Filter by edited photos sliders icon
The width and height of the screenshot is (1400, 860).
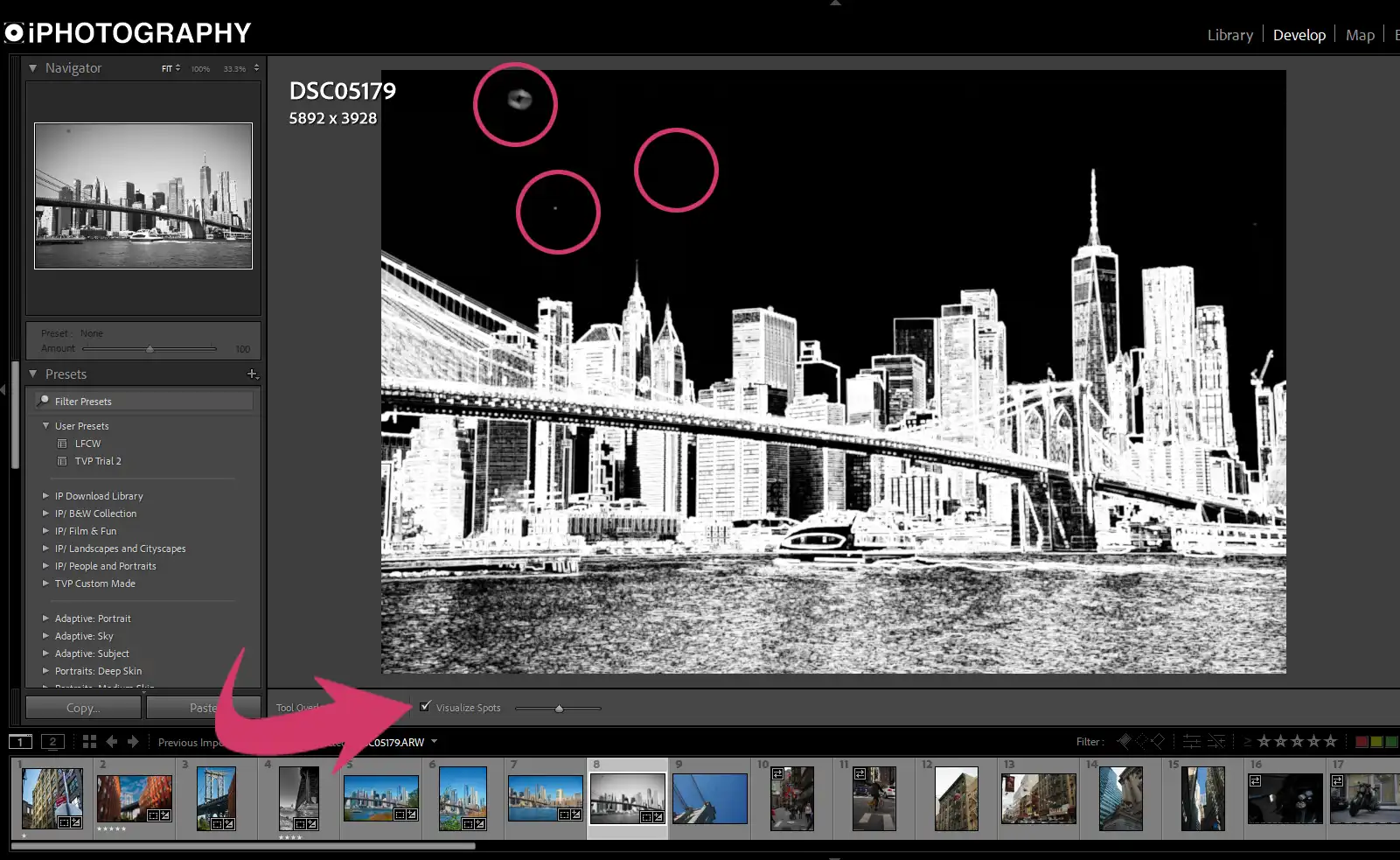coord(1191,742)
